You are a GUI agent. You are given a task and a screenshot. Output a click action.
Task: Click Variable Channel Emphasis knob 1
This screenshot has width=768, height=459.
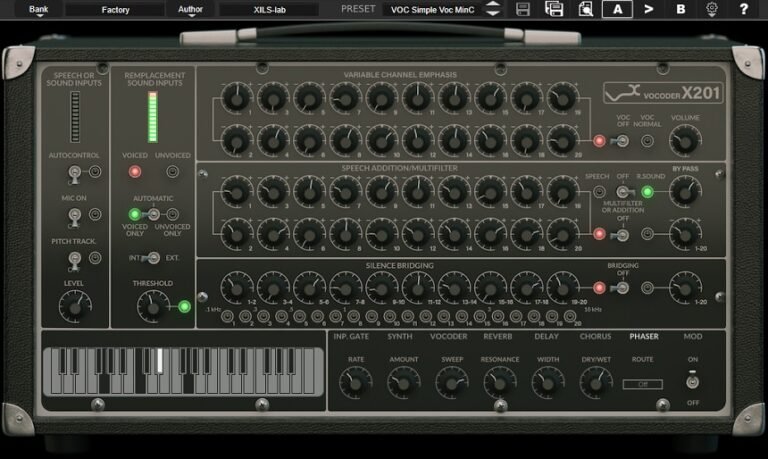[237, 99]
